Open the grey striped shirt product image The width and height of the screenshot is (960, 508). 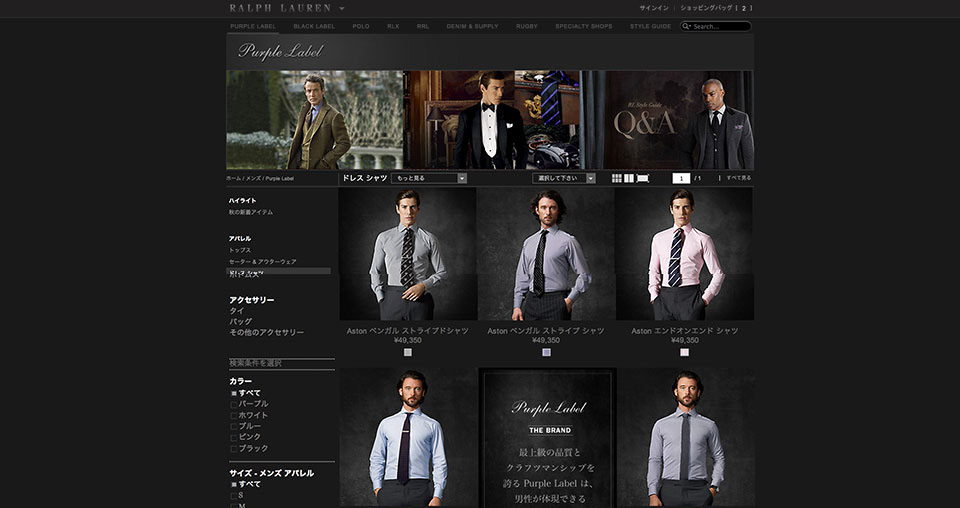coord(408,254)
